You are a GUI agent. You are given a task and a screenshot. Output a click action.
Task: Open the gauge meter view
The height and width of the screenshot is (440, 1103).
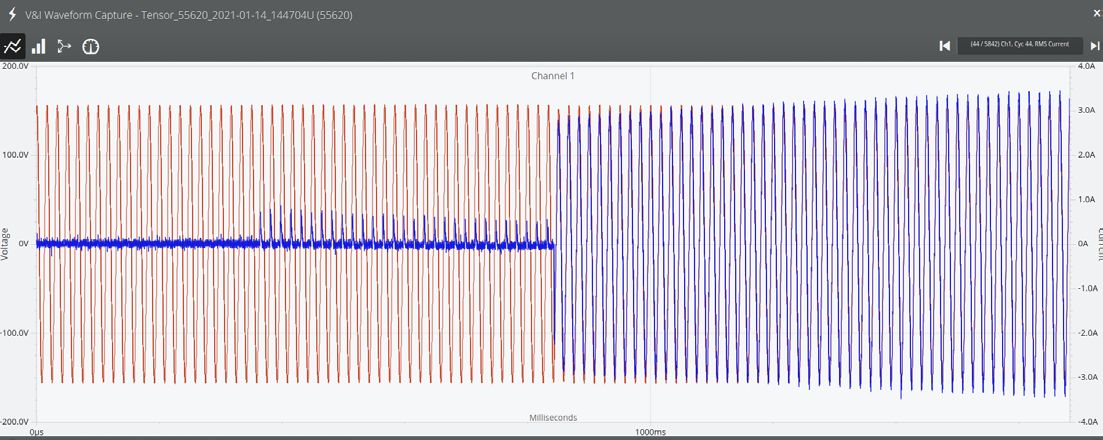point(91,46)
